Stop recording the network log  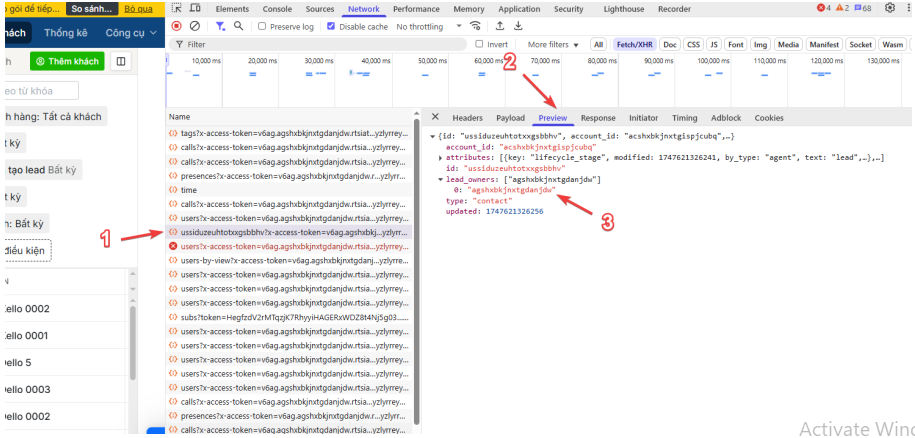point(177,26)
